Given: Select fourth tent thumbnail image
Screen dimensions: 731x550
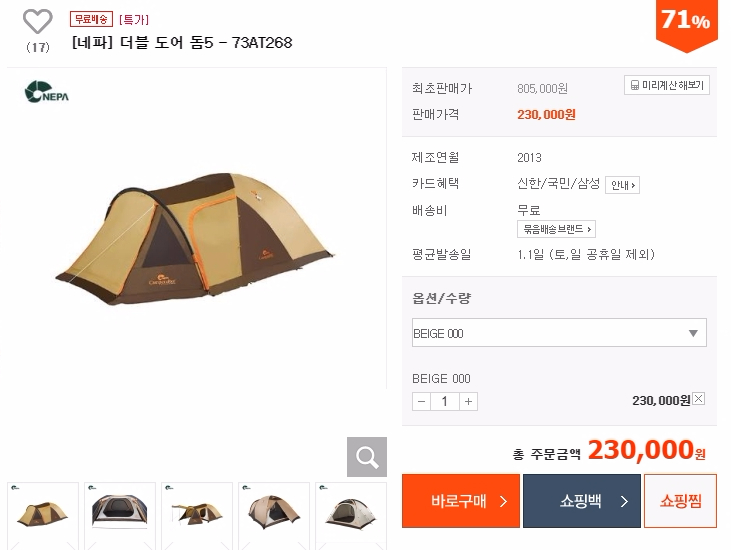Looking at the screenshot, I should click(274, 517).
